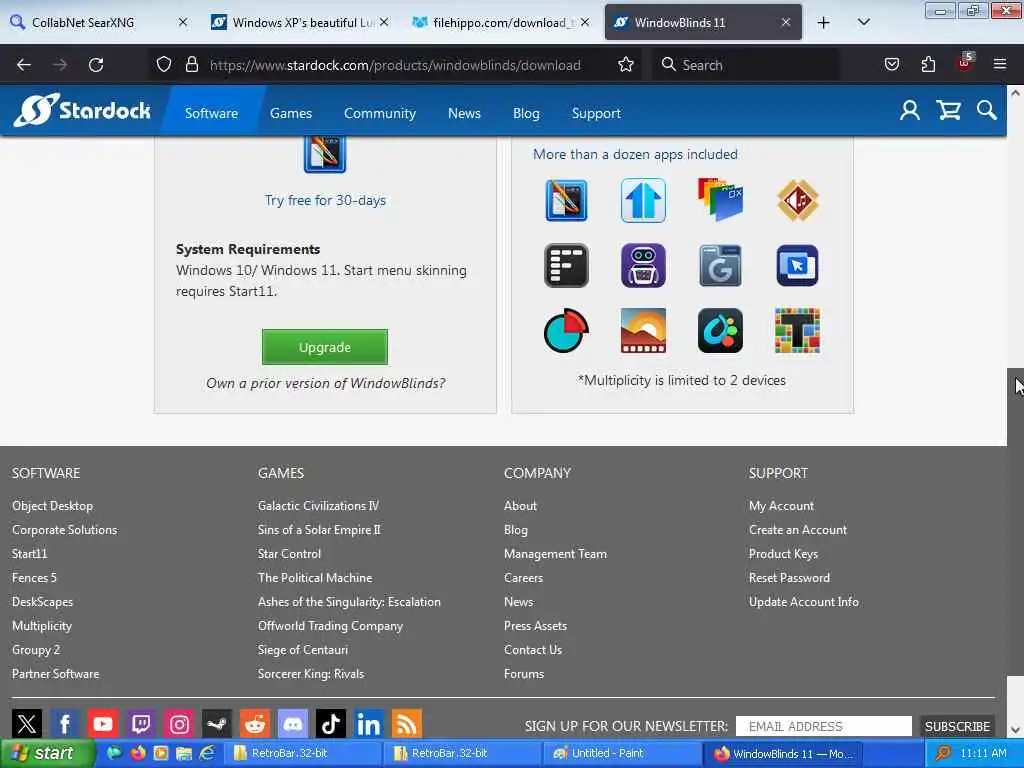The width and height of the screenshot is (1024, 768).
Task: Open the purple robot app icon
Action: point(643,266)
